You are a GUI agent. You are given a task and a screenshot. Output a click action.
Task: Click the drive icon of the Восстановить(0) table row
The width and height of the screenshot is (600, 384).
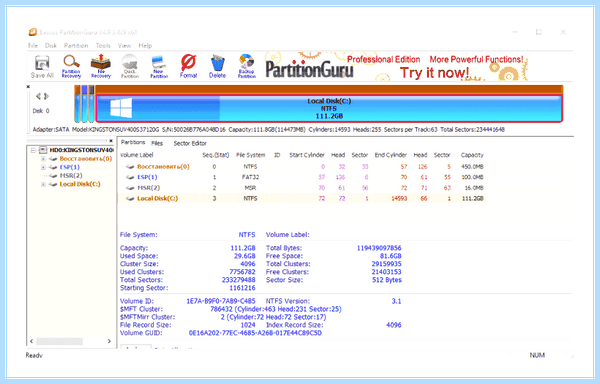coord(130,167)
